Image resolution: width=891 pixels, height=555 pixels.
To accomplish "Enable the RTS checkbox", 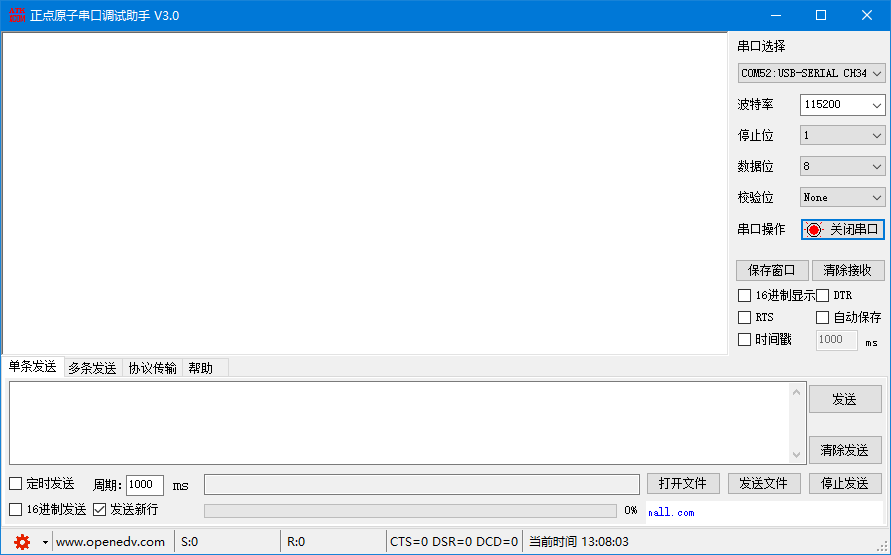I will (x=744, y=317).
